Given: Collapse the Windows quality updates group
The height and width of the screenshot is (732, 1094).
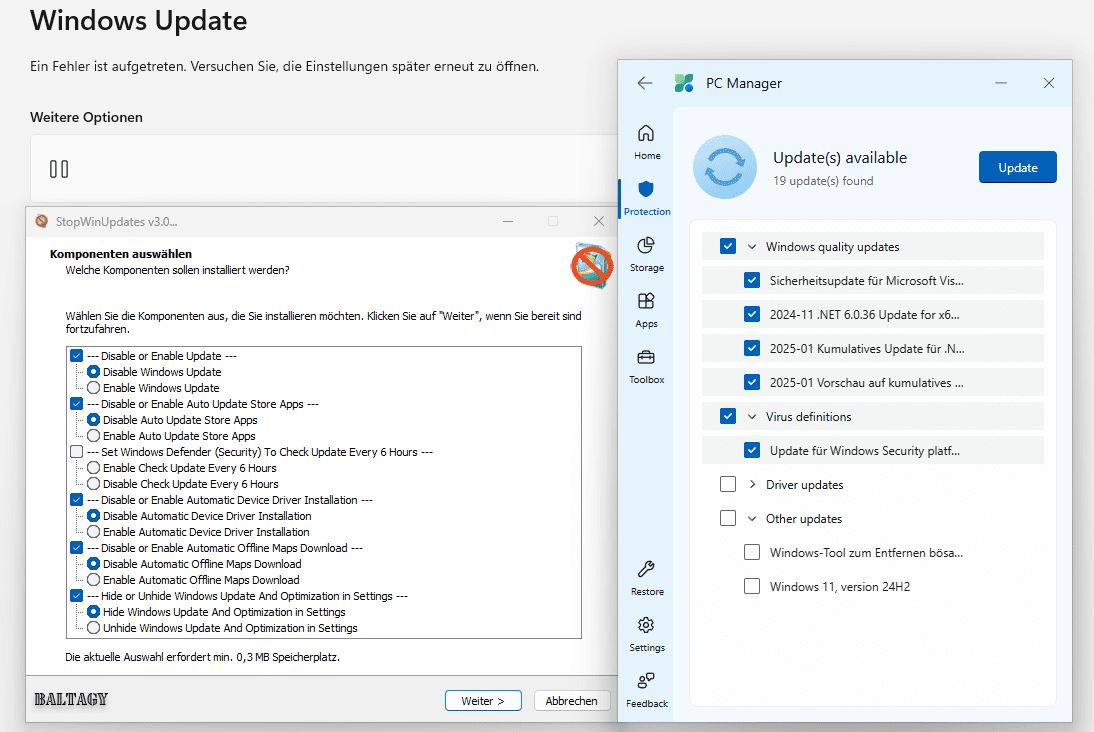Looking at the screenshot, I should point(752,247).
